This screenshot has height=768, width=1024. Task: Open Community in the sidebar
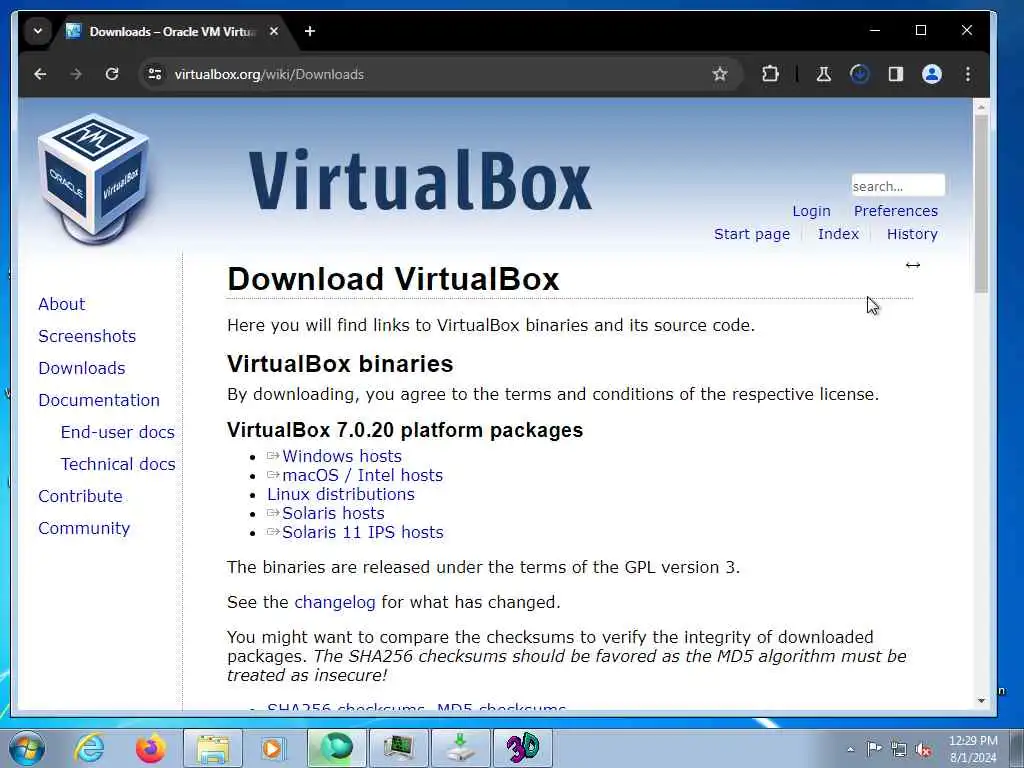tap(84, 528)
